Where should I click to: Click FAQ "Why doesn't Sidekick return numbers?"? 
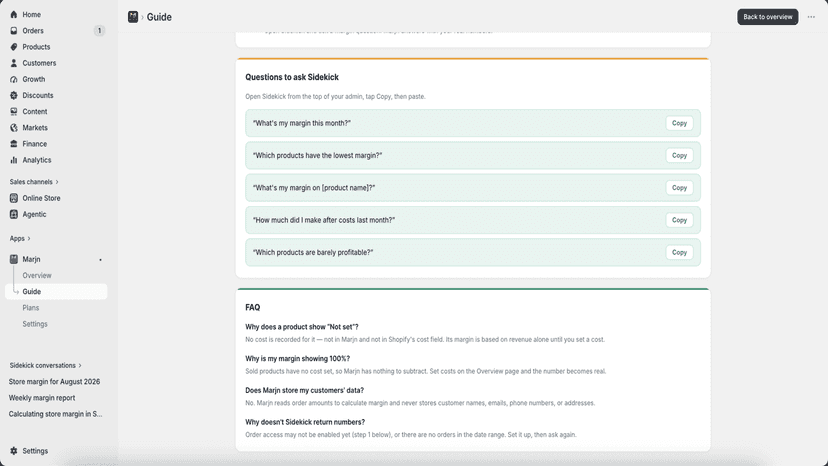(305, 422)
